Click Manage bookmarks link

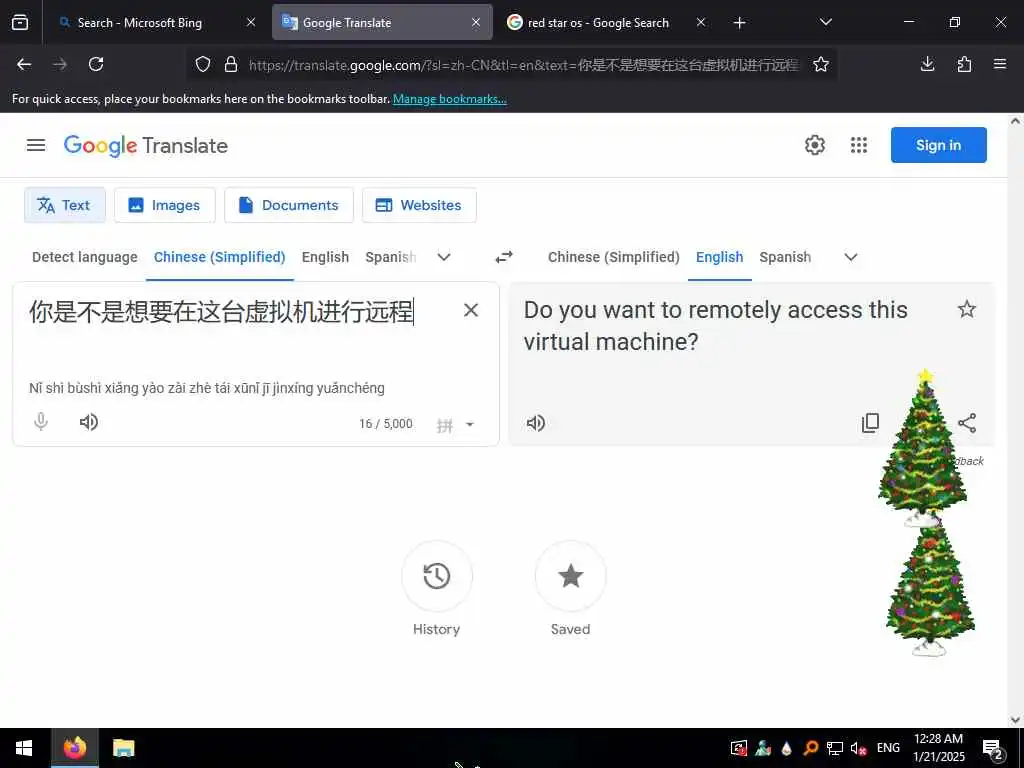click(449, 99)
